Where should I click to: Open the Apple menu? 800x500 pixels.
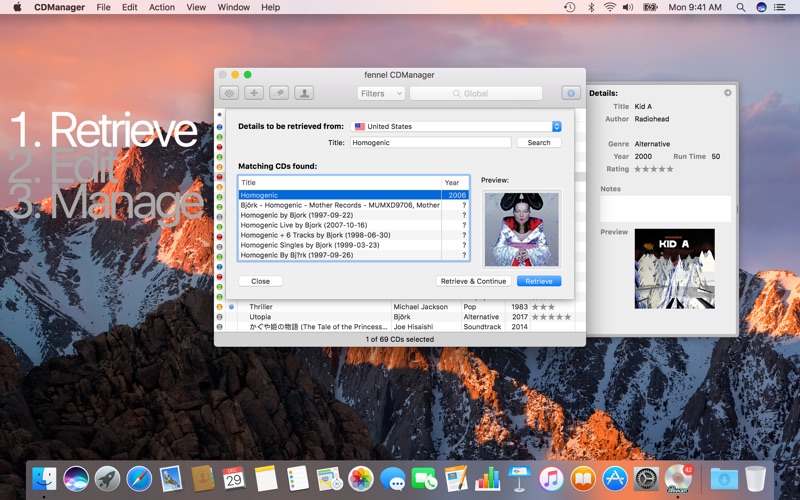point(17,7)
